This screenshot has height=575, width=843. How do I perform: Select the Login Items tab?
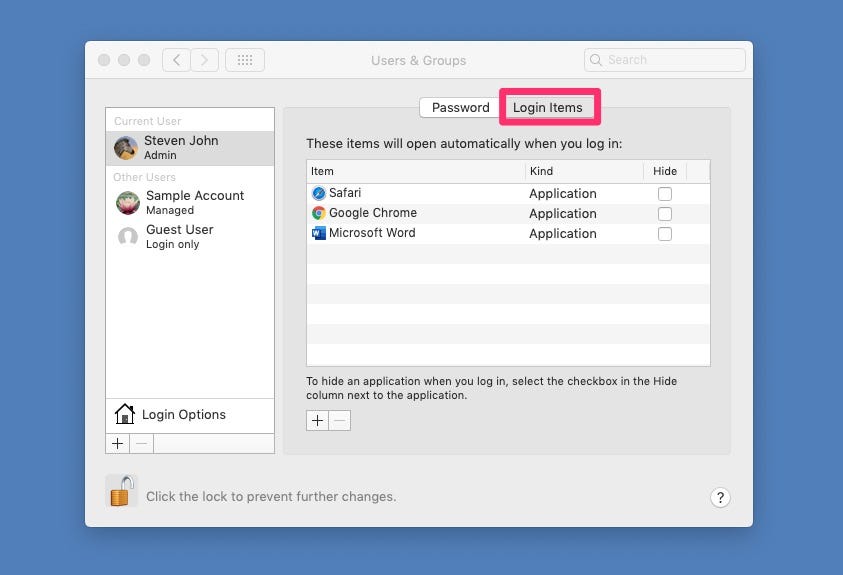click(547, 107)
